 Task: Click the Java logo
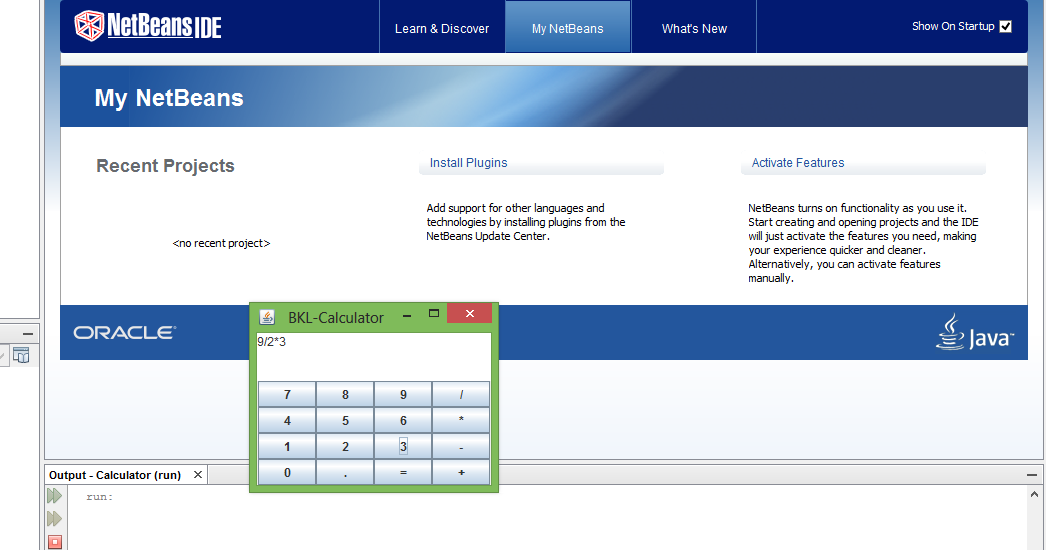[975, 332]
